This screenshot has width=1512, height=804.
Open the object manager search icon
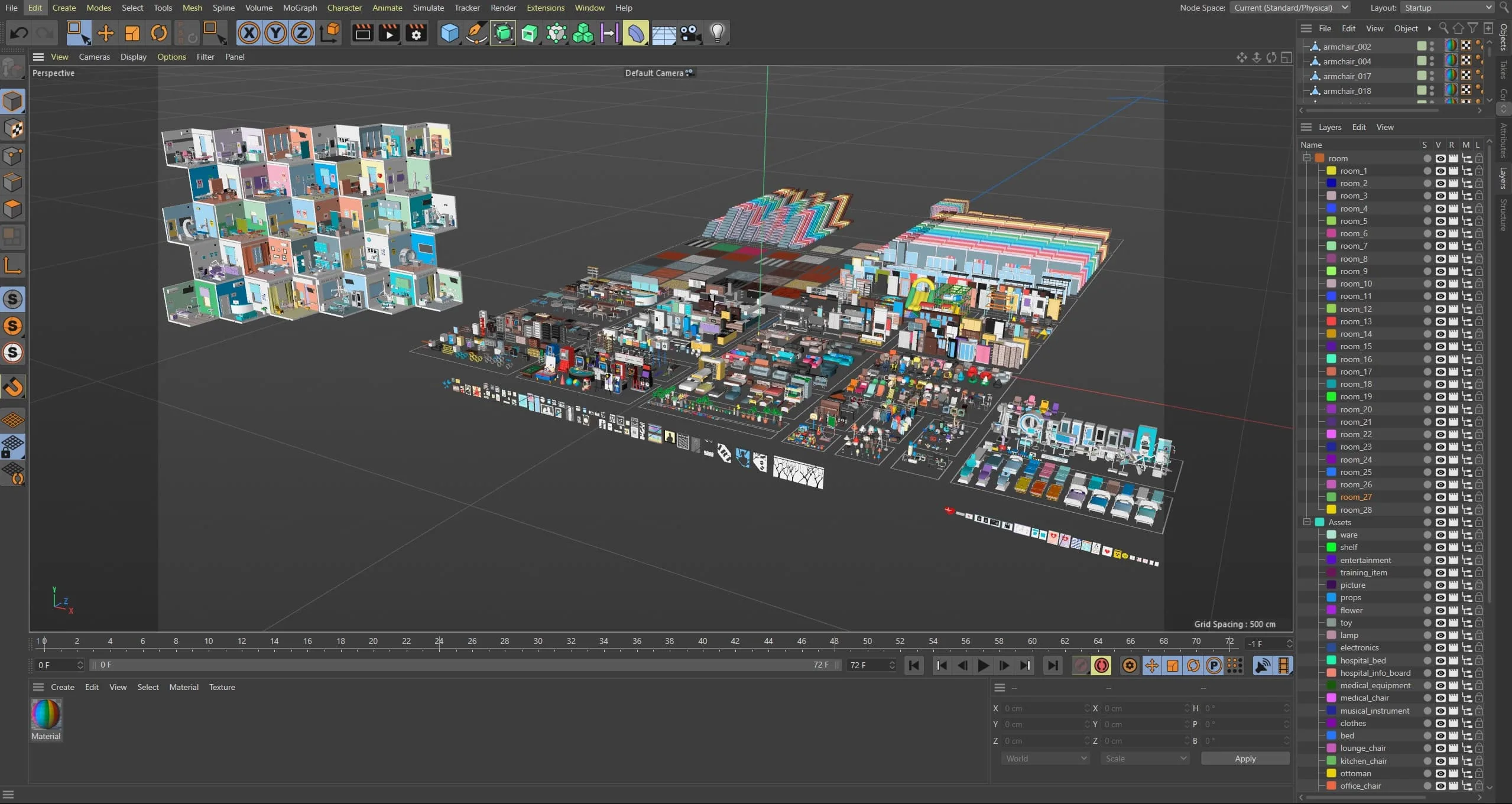1443,28
